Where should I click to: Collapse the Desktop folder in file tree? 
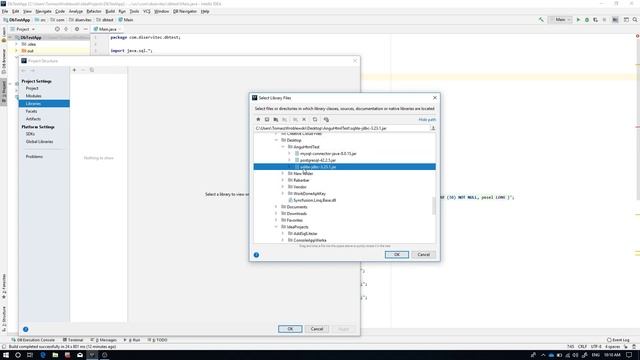(276, 140)
